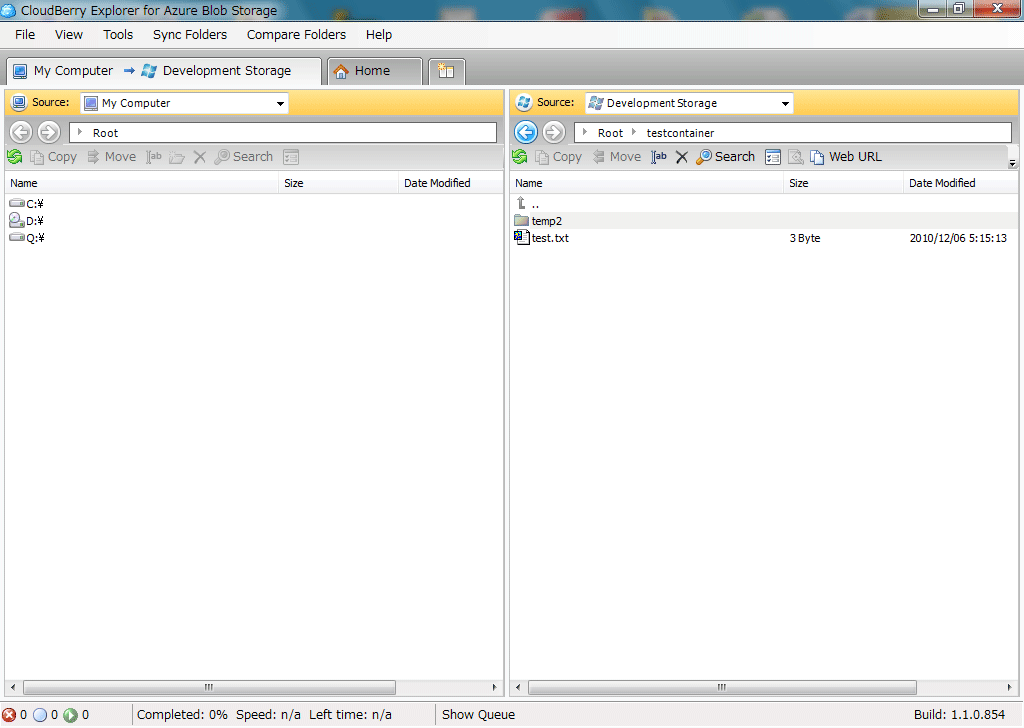Click the new folder icon in left pane
The height and width of the screenshot is (728, 1024).
tap(176, 157)
